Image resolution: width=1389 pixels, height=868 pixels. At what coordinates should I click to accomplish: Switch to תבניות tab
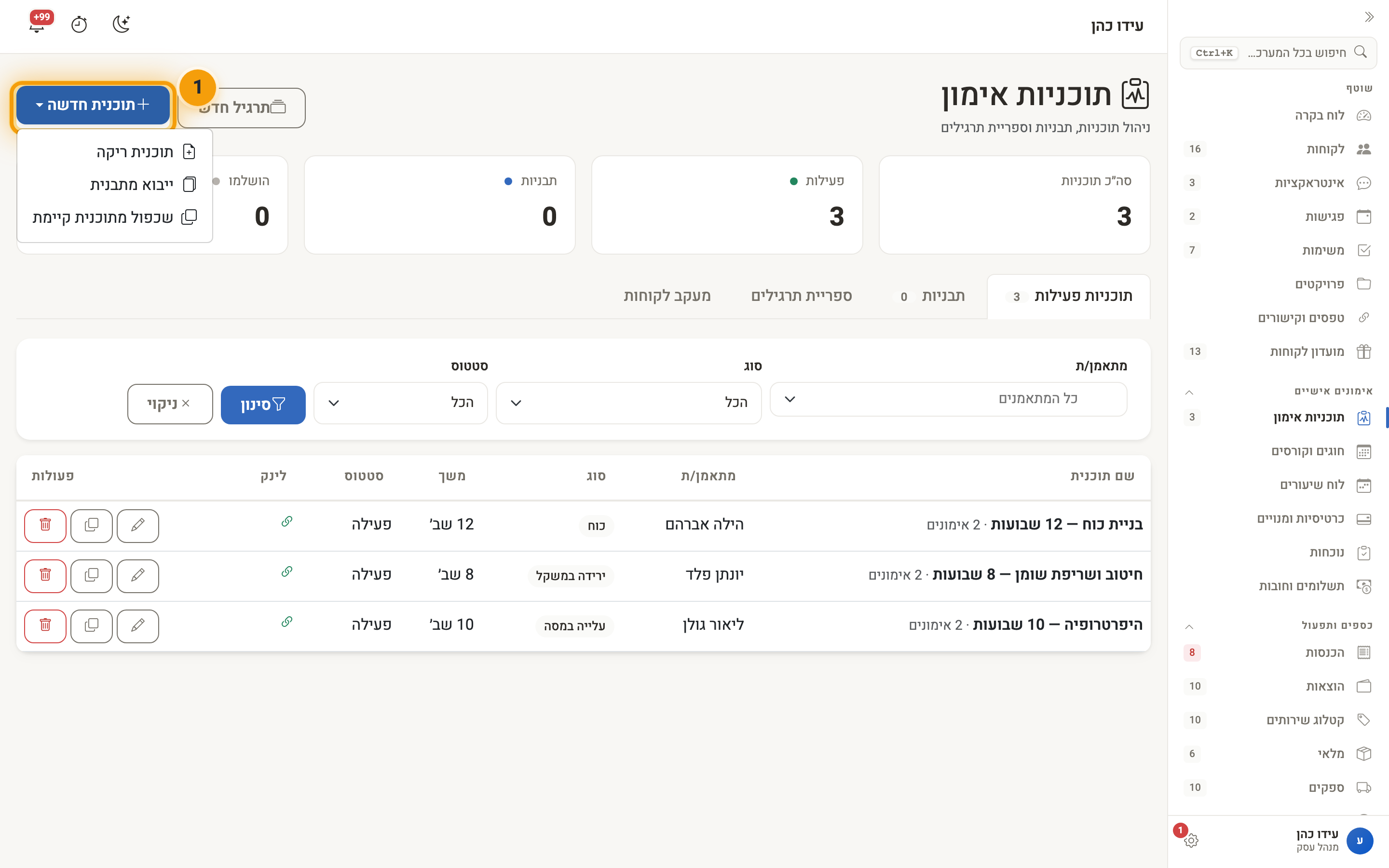click(929, 296)
